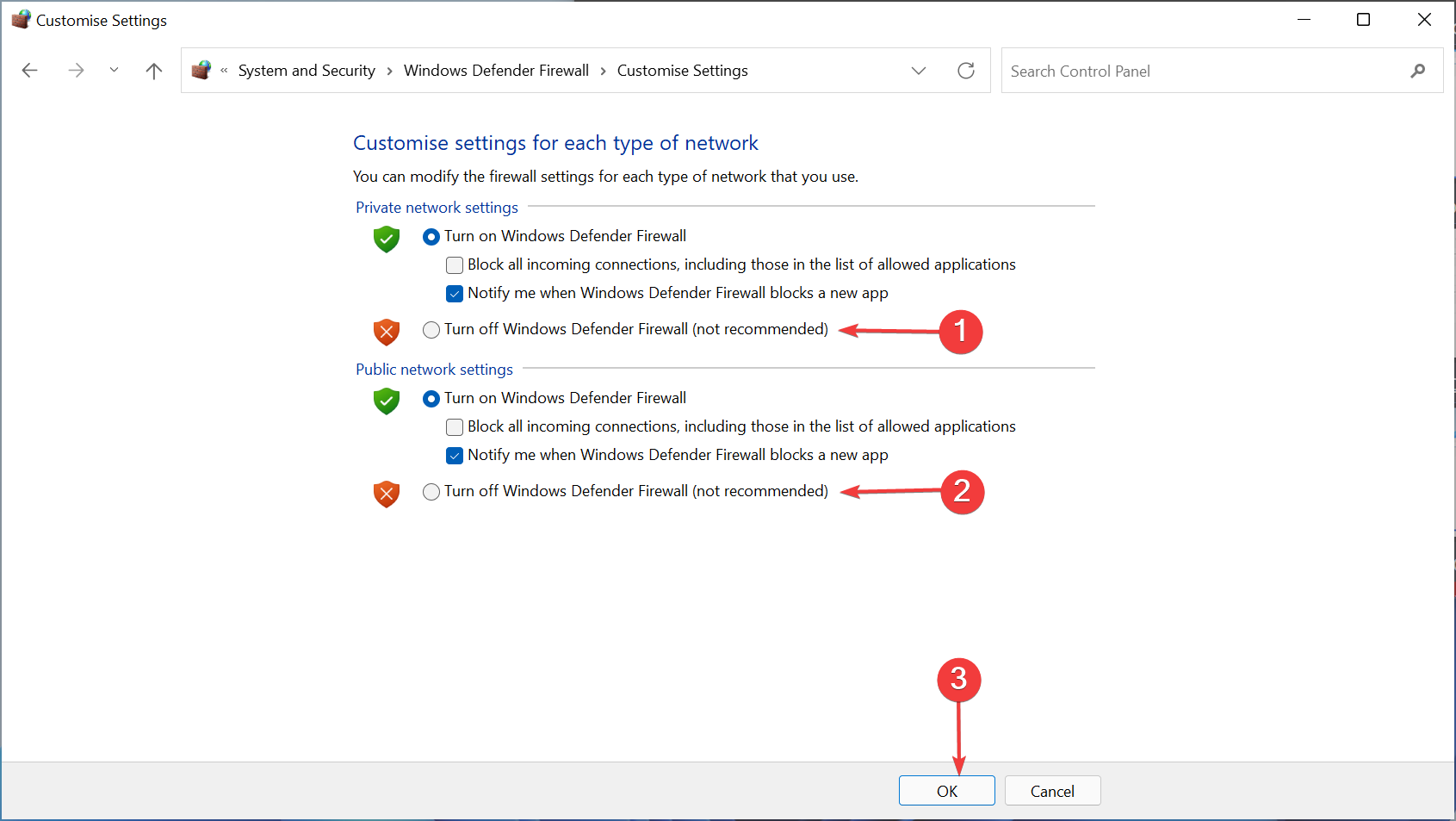The image size is (1456, 821).
Task: Discard changes with the Cancel button
Action: click(1052, 791)
